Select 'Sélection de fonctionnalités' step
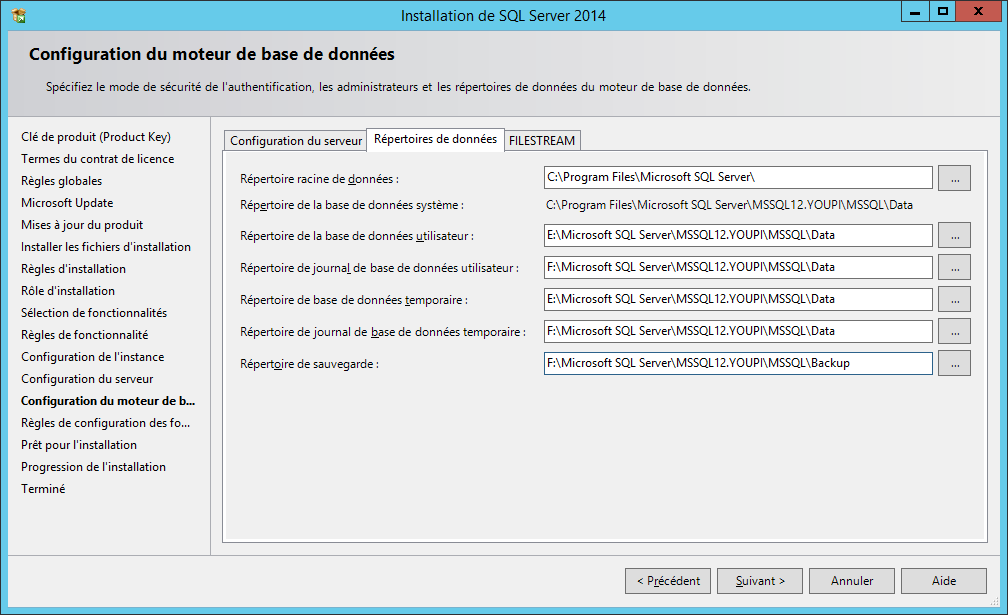 pos(94,313)
